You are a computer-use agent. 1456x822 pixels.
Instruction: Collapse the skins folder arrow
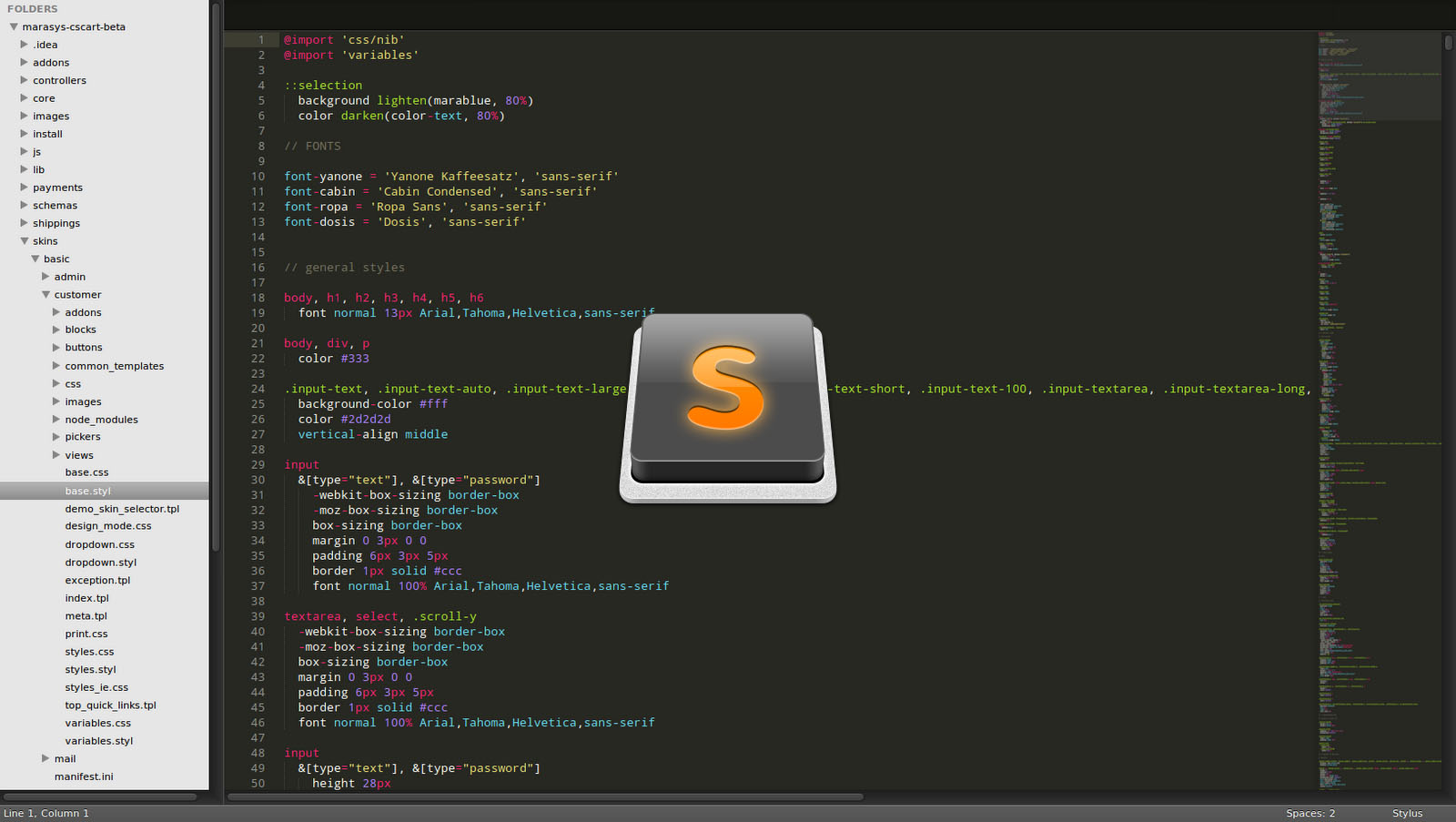click(25, 241)
